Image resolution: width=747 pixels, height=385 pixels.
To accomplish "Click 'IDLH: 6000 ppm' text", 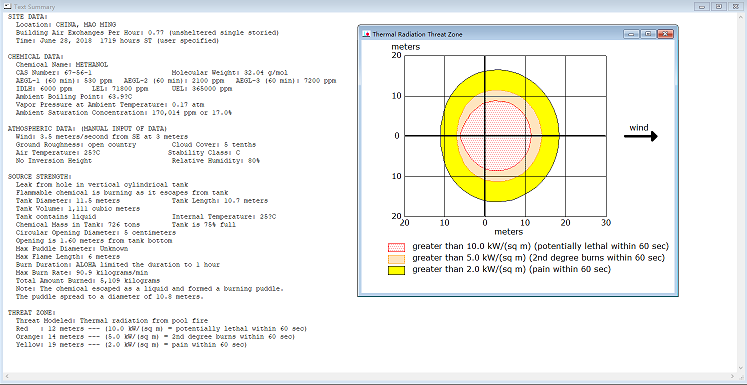I will [x=44, y=89].
